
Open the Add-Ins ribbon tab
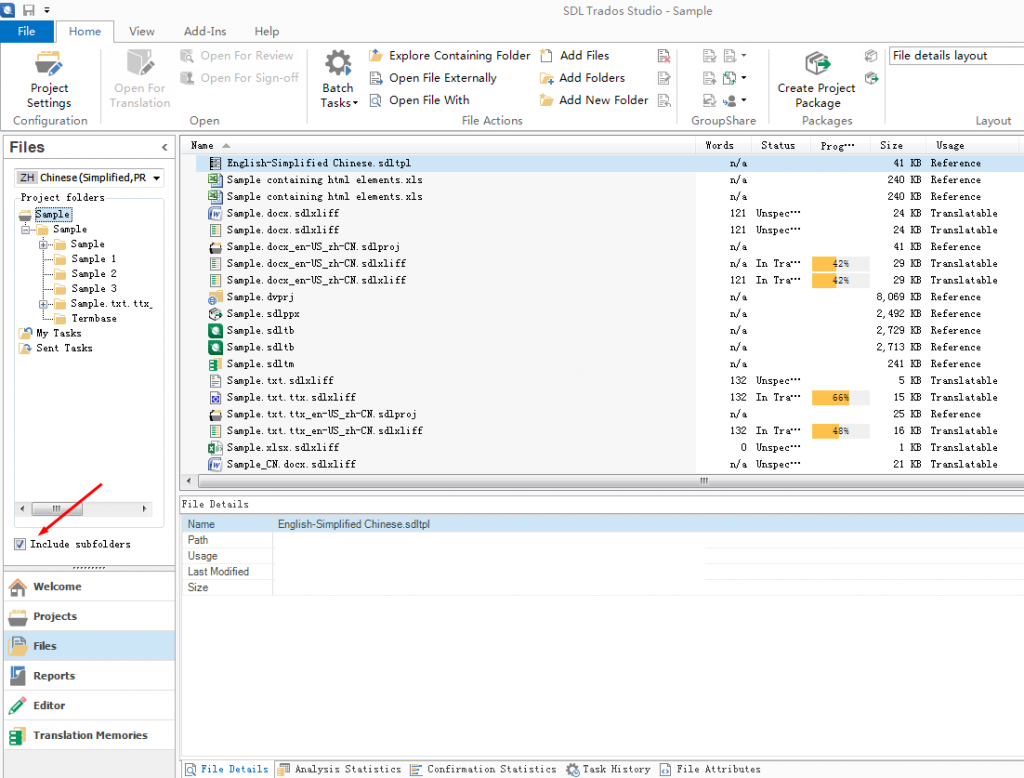(205, 32)
